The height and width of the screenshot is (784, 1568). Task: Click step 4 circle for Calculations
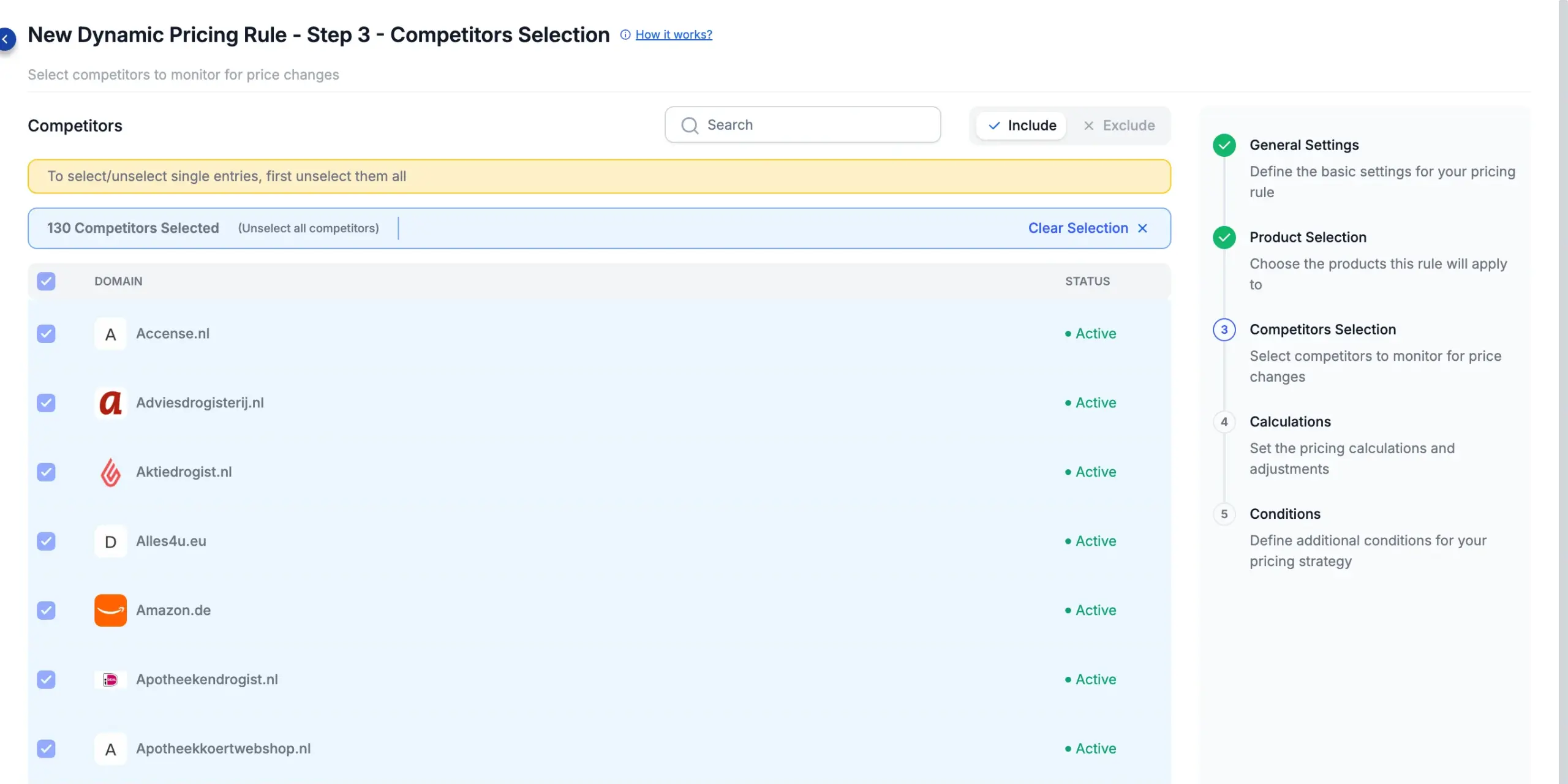click(1224, 422)
